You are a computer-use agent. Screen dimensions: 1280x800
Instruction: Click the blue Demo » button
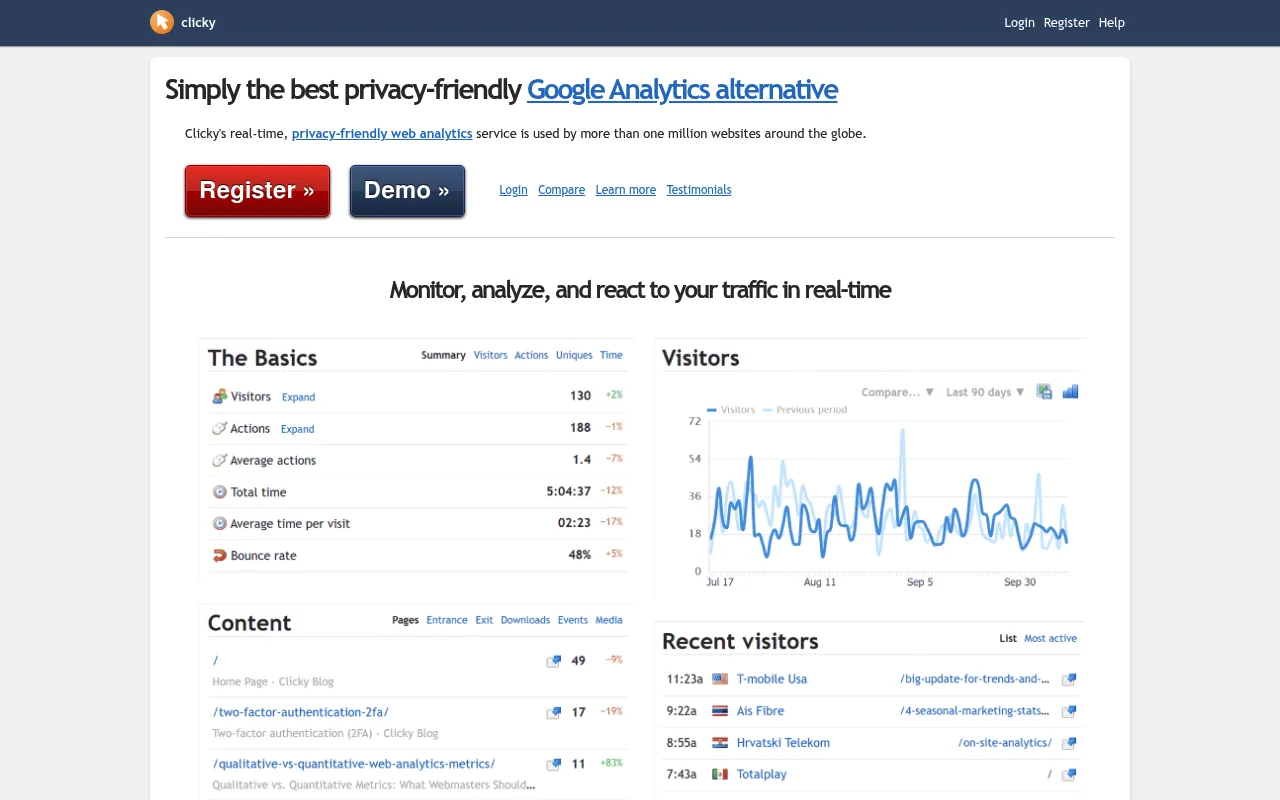point(407,190)
